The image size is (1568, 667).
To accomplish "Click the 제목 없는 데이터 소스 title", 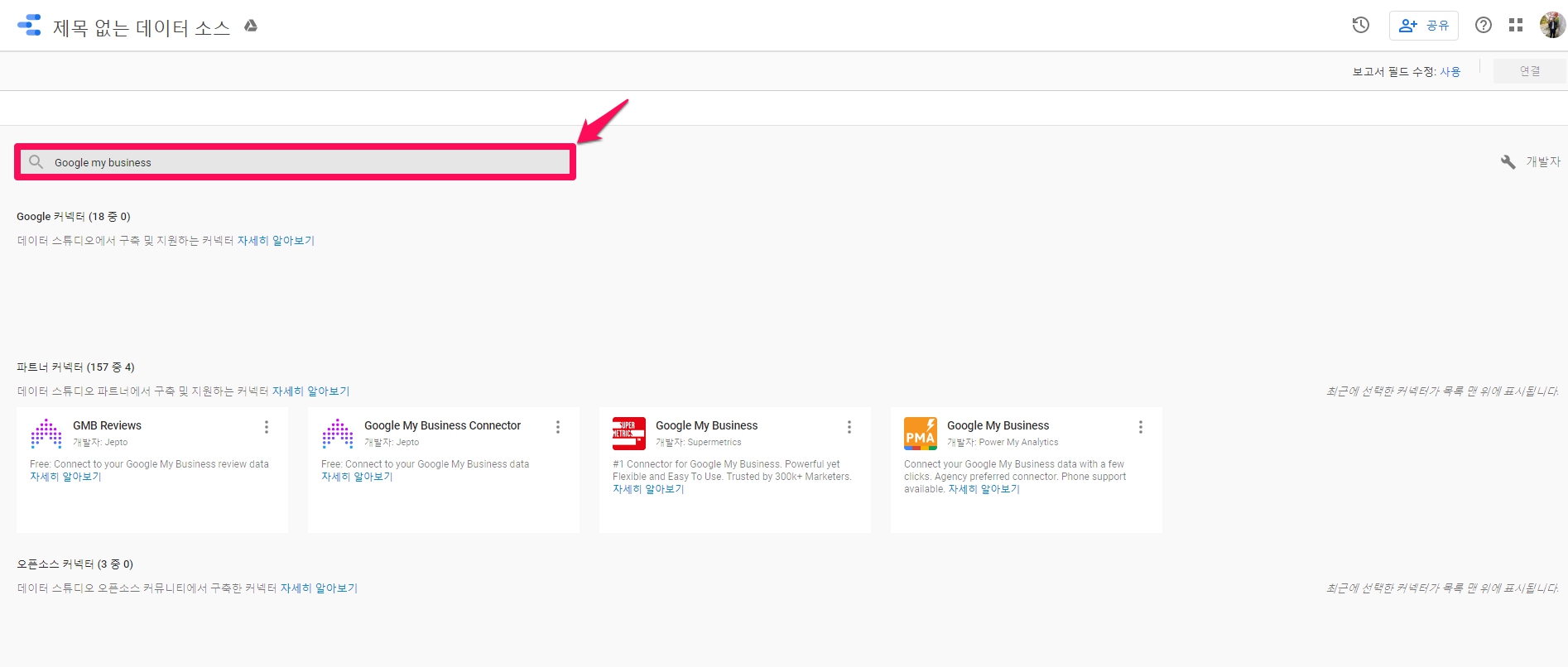I will pos(142,27).
